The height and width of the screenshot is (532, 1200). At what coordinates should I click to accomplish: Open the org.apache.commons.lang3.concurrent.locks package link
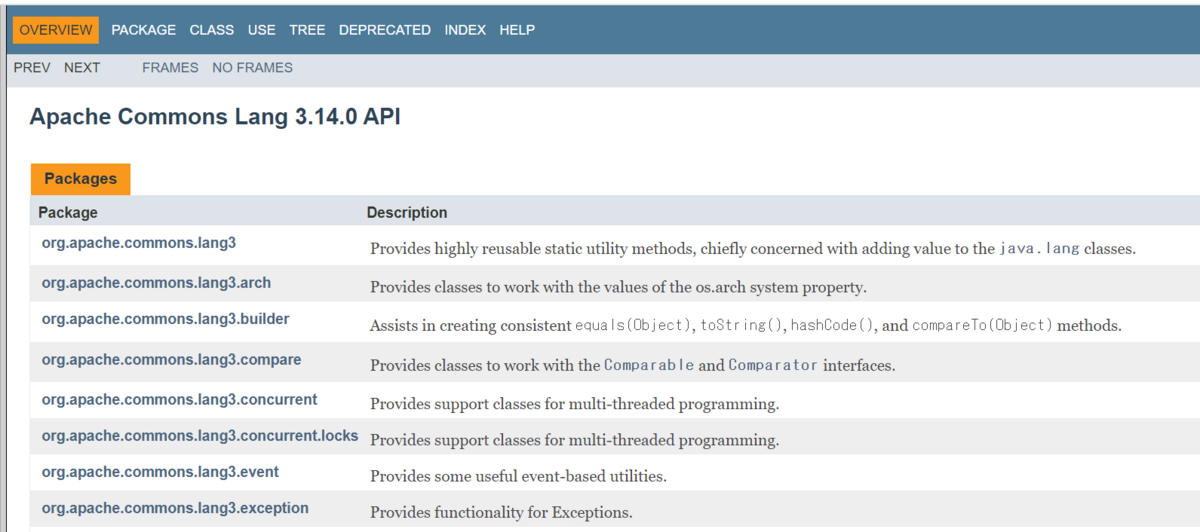[x=200, y=436]
